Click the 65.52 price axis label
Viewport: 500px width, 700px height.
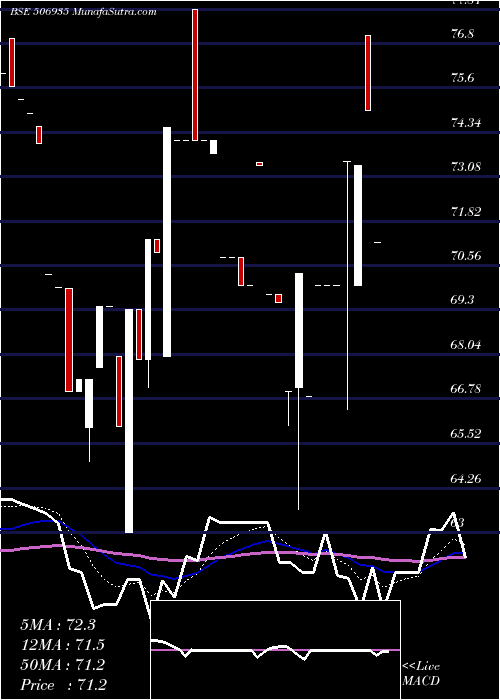[x=467, y=433]
